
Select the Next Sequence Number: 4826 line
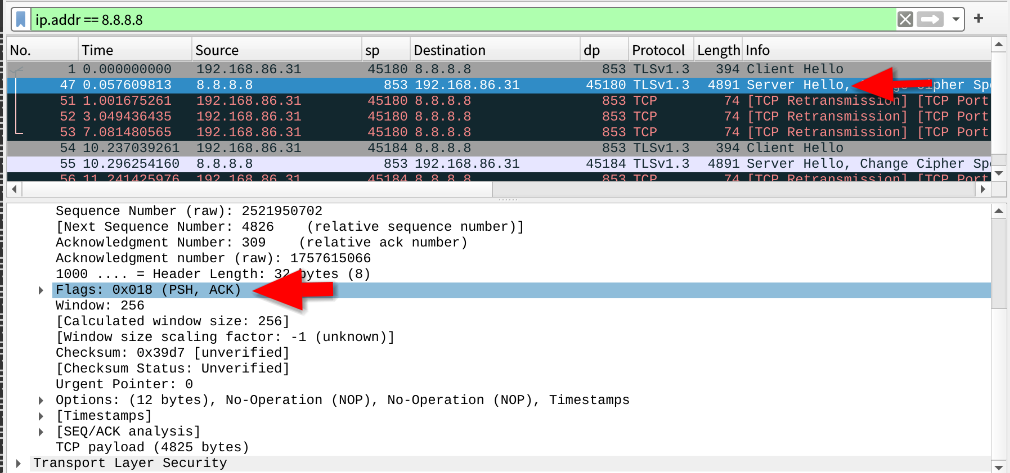pos(290,227)
